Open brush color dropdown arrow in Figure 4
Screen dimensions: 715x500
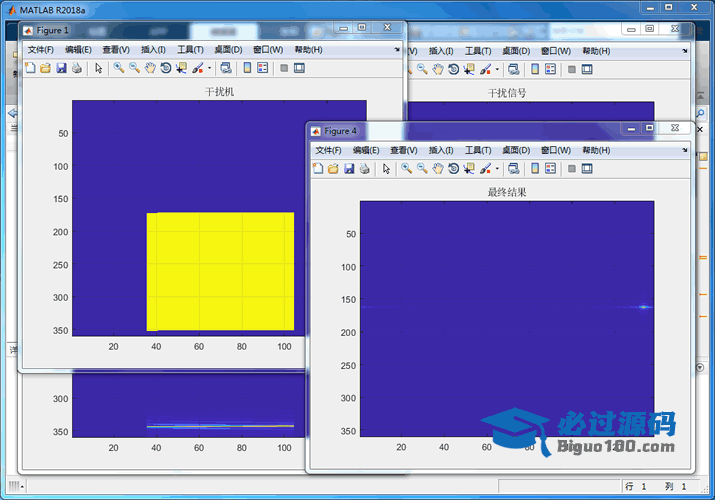pyautogui.click(x=497, y=168)
